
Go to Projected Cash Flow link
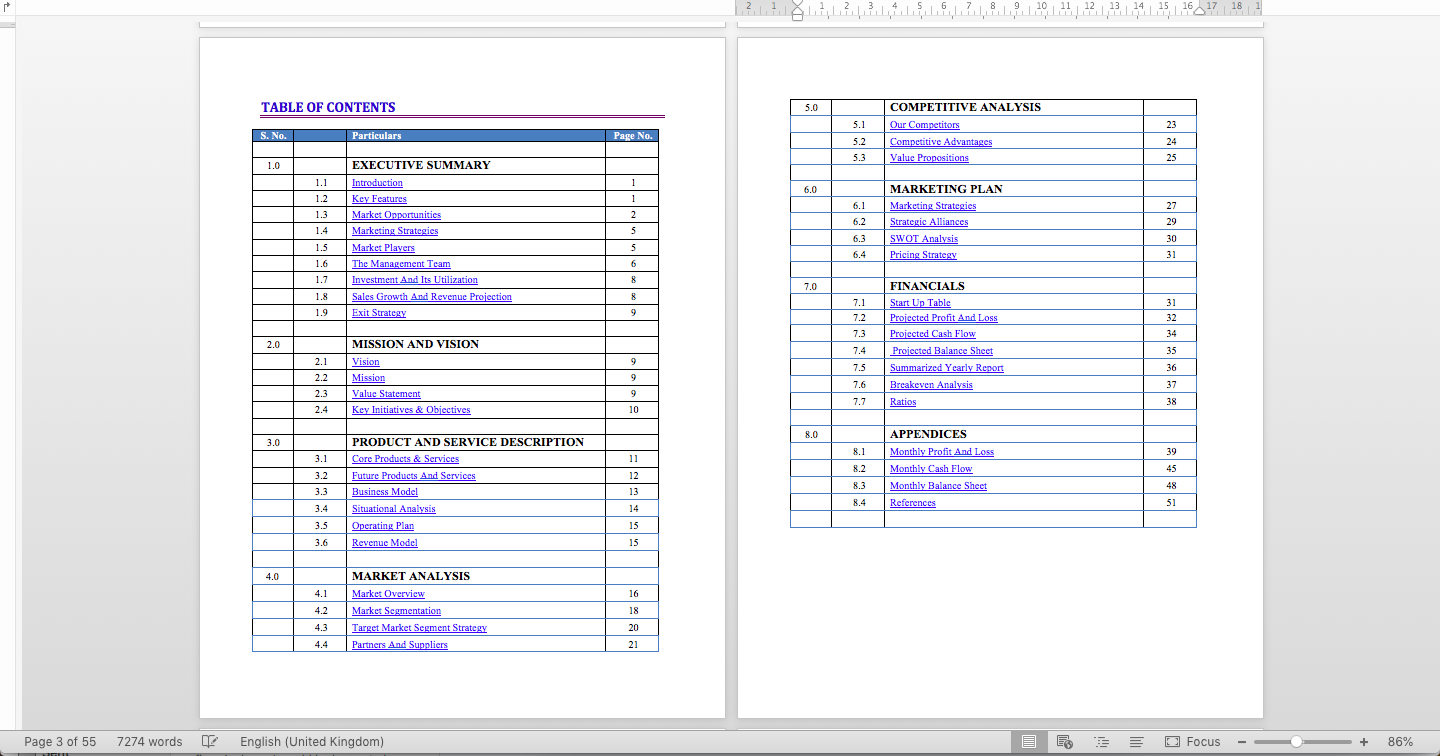[933, 334]
